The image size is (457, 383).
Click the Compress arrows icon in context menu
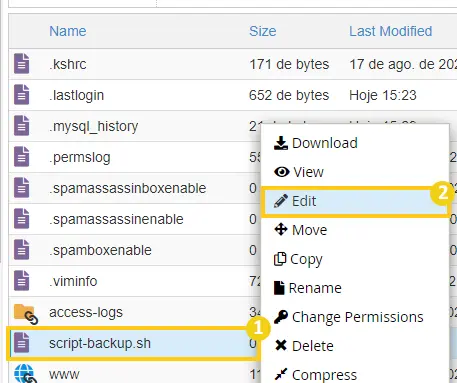click(x=281, y=374)
